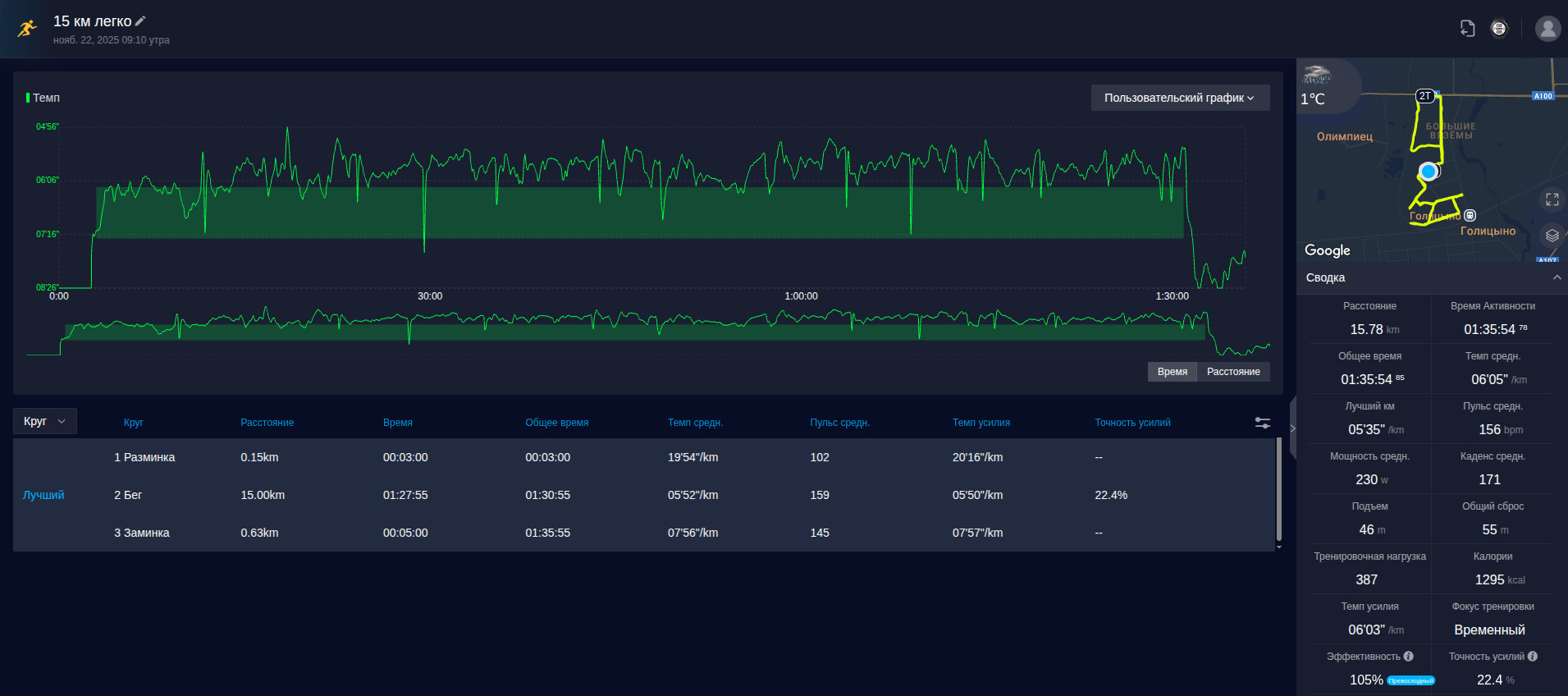Click info icon next to Эффективность
1568x696 pixels.
pyautogui.click(x=1409, y=657)
